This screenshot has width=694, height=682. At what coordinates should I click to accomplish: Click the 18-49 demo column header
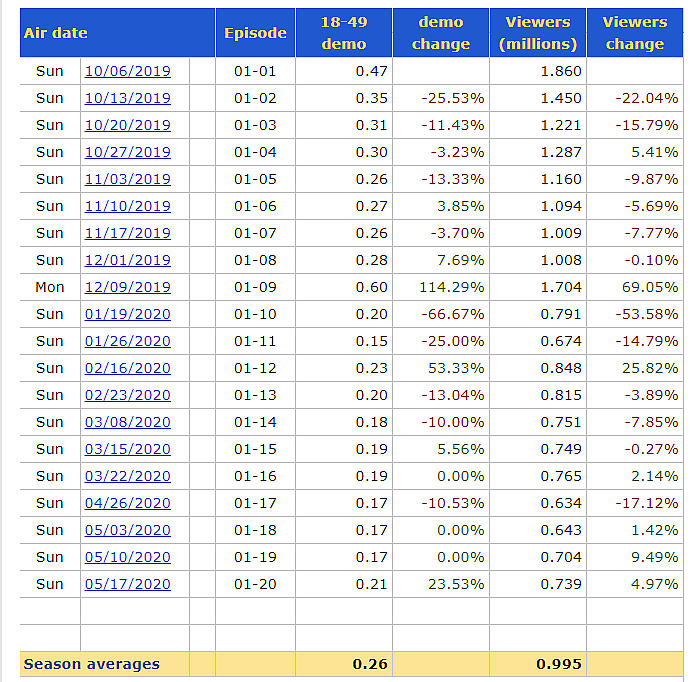(343, 33)
